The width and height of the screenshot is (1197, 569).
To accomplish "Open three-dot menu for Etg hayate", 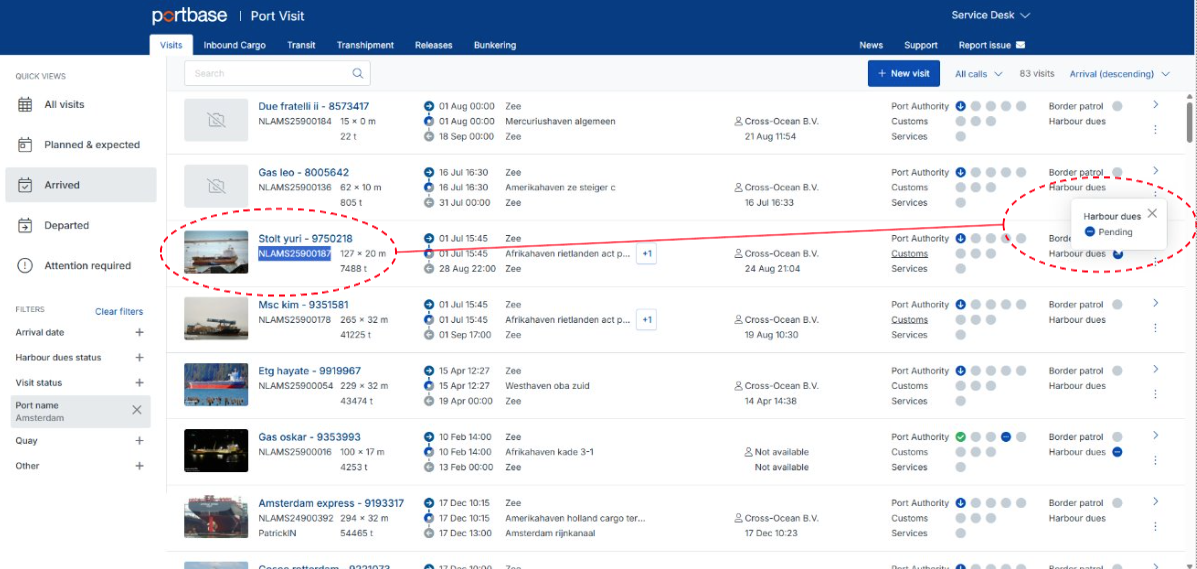I will pos(1155,394).
